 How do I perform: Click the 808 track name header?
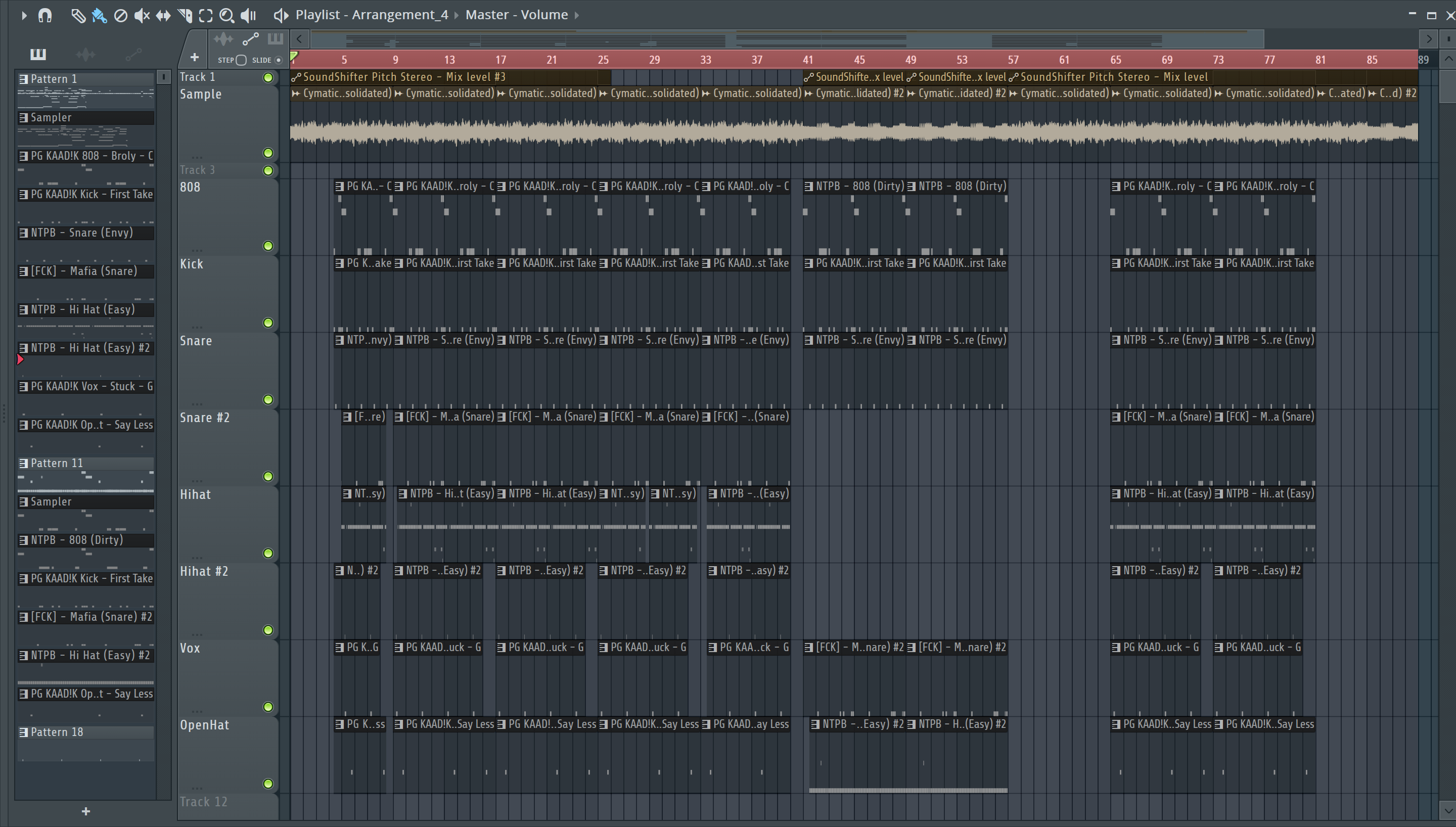coord(190,187)
